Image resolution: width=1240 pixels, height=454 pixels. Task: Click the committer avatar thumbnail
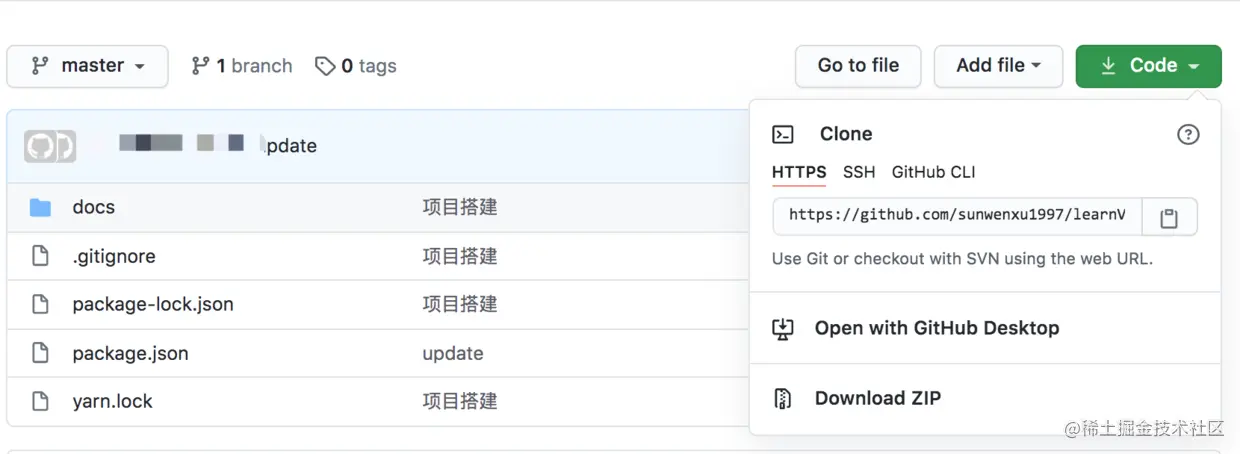(x=50, y=146)
